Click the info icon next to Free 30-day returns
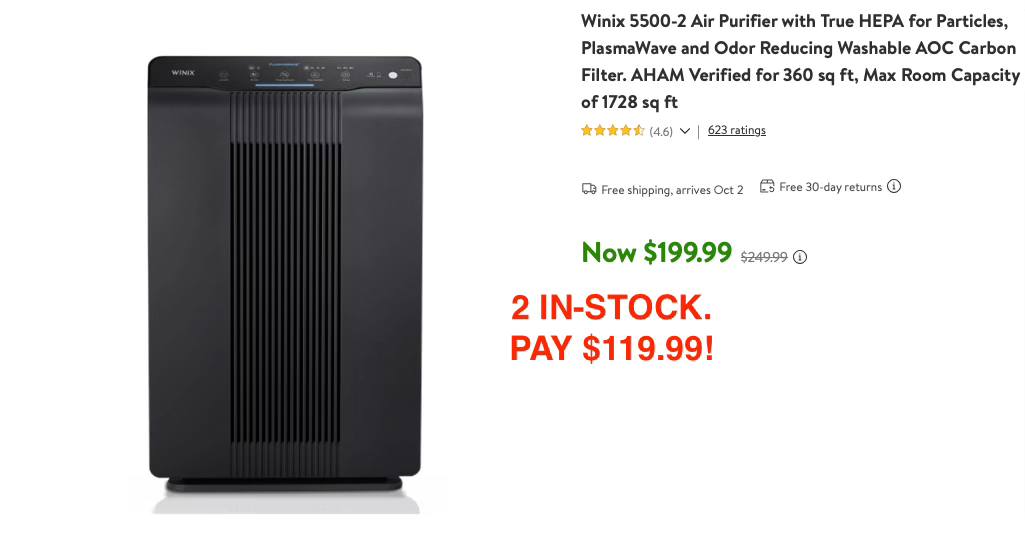 (x=894, y=186)
